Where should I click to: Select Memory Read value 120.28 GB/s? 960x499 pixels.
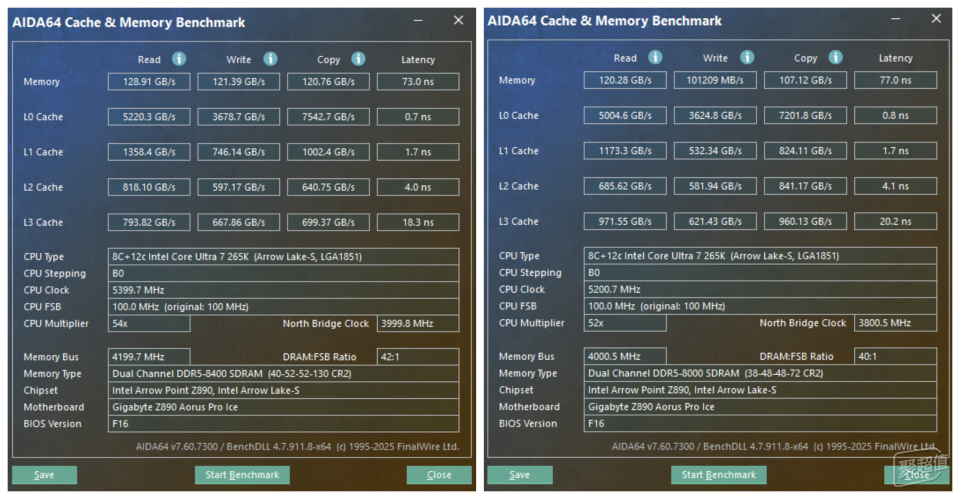(x=625, y=80)
